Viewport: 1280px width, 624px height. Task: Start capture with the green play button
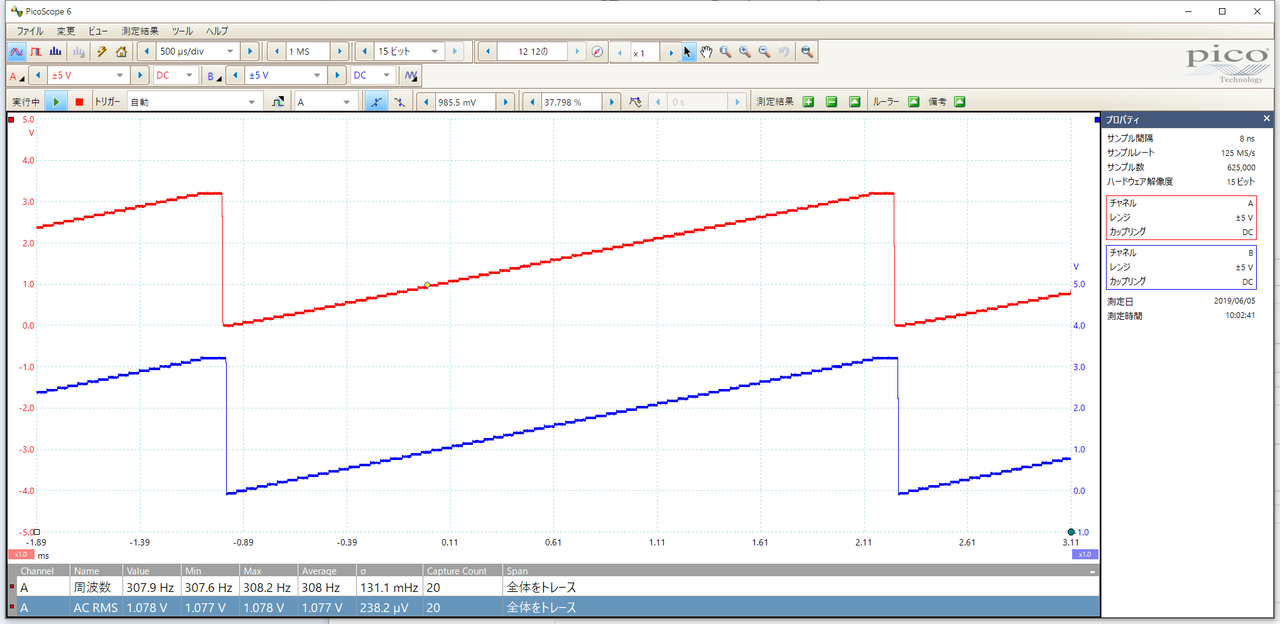point(56,102)
